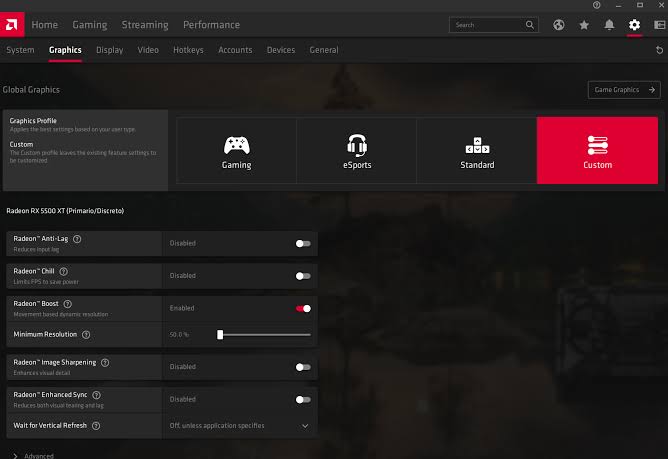This screenshot has height=459, width=668.
Task: Disable Radeon Boost toggle
Action: (303, 309)
